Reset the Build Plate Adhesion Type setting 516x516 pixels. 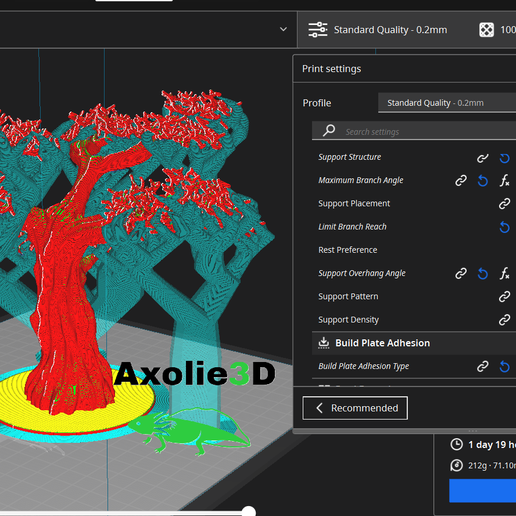(504, 367)
